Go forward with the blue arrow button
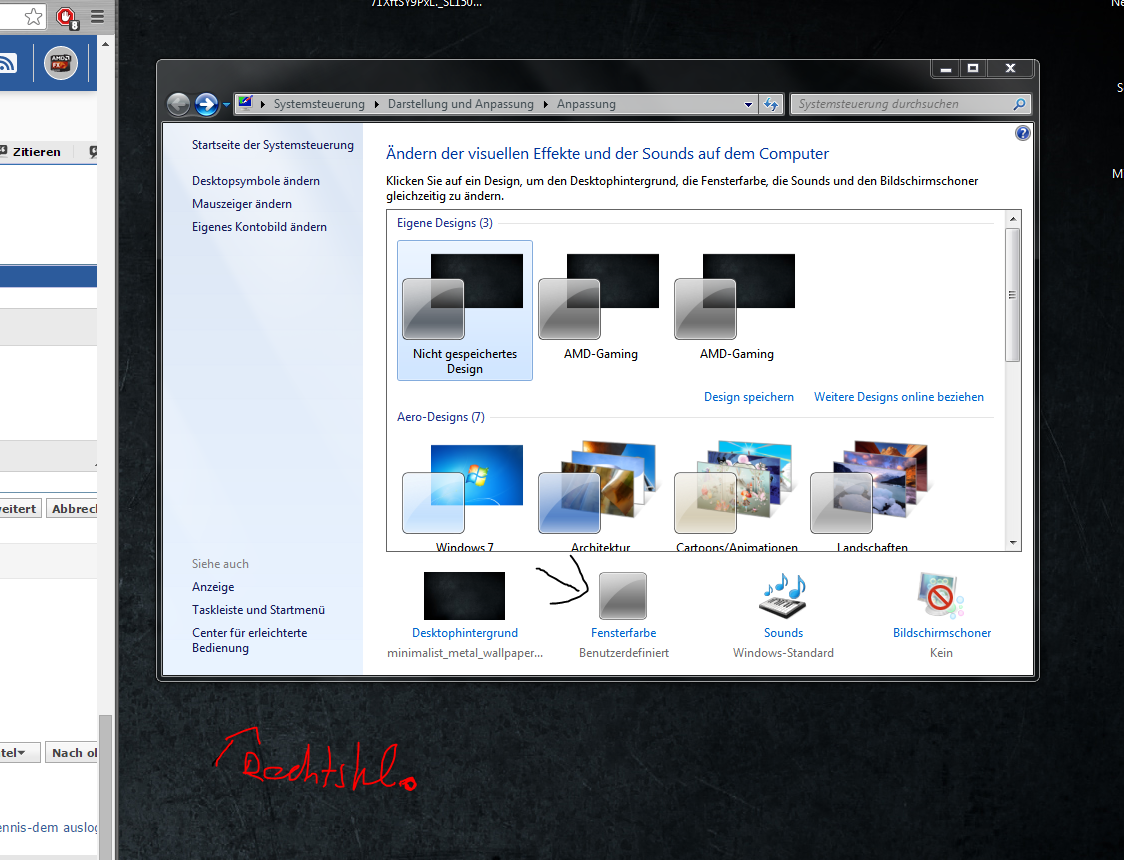The width and height of the screenshot is (1124, 860). [x=206, y=105]
